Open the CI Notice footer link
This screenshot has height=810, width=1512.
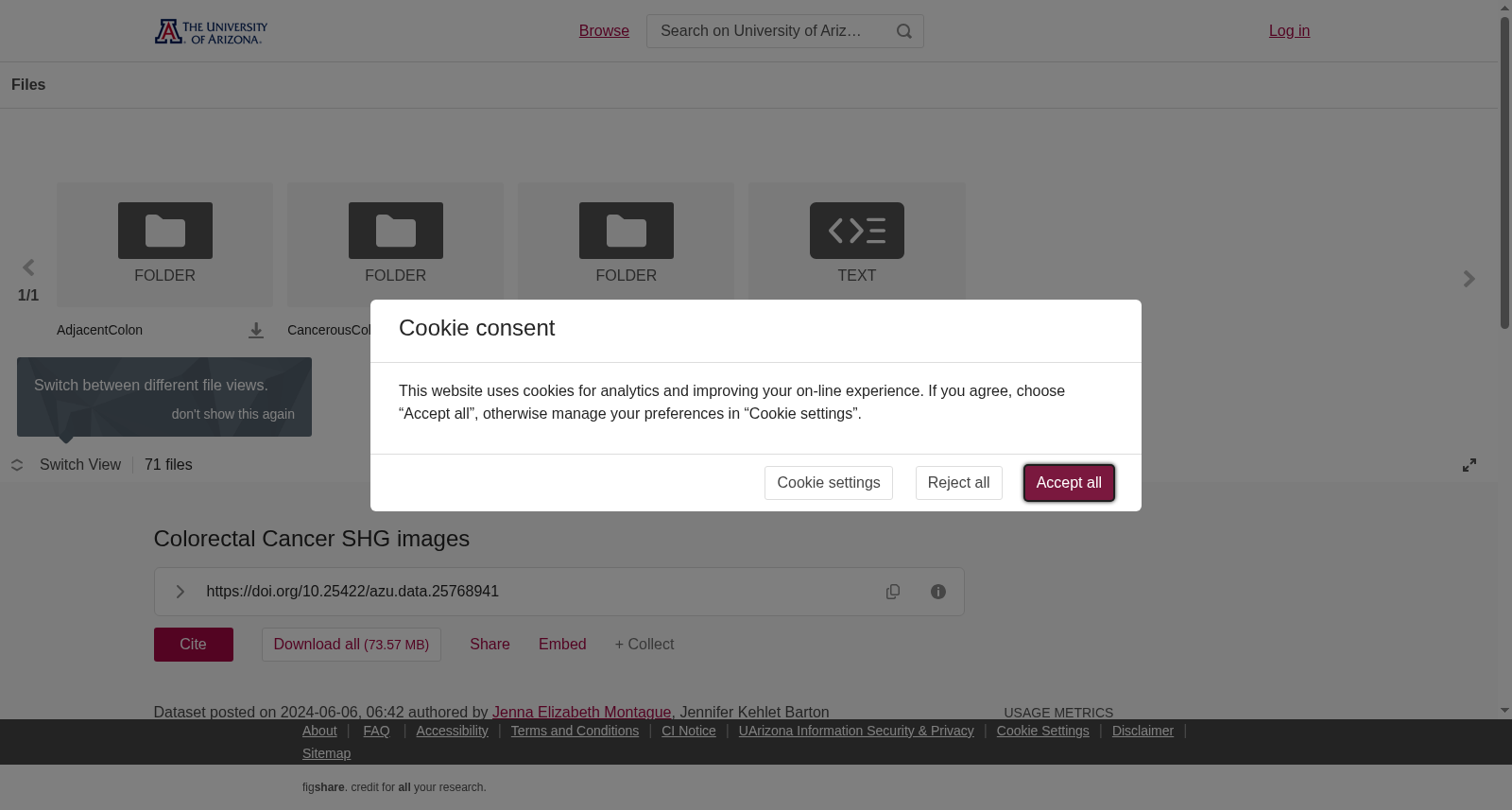coord(689,731)
